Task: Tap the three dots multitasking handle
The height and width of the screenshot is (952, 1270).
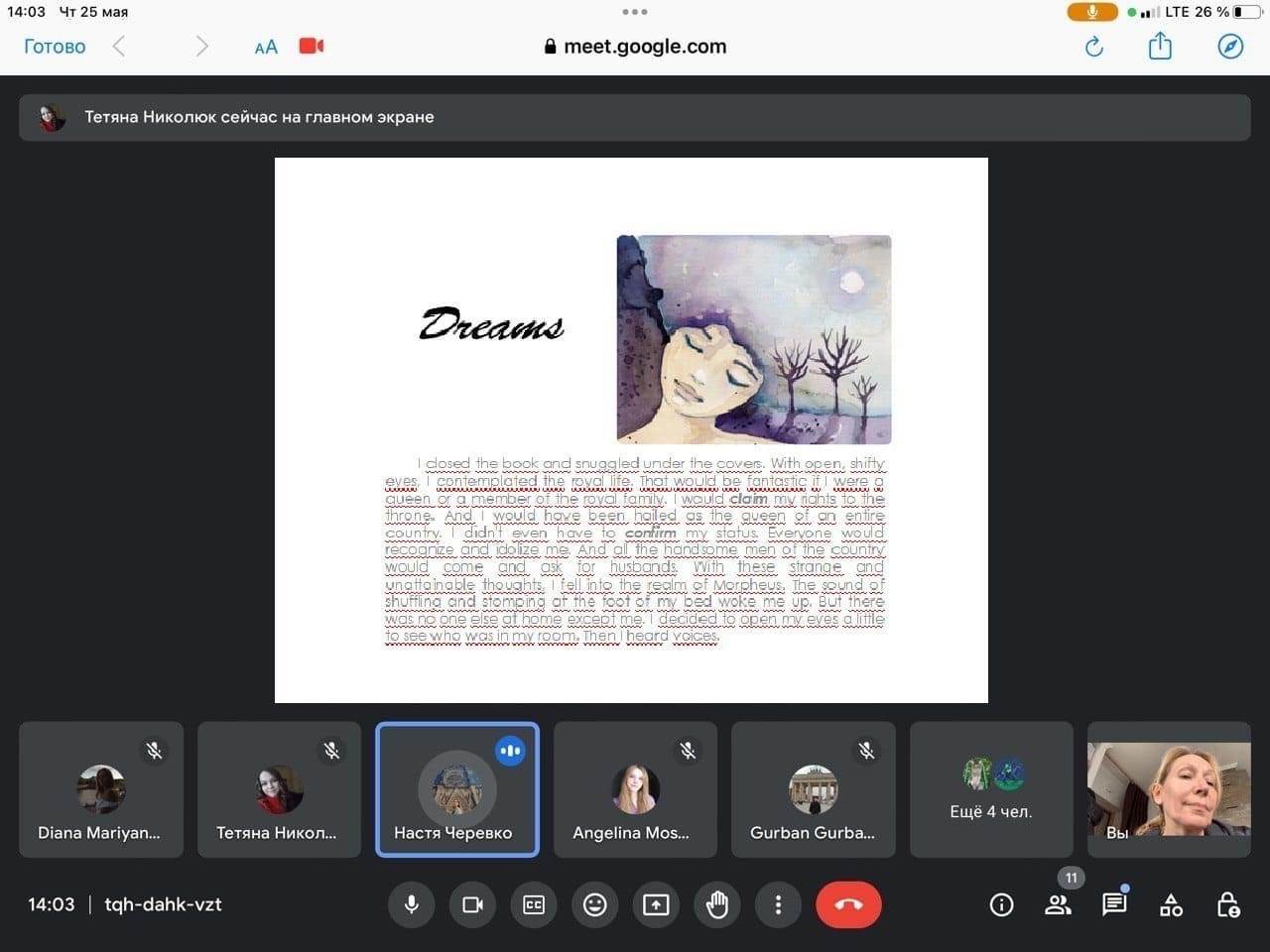Action: [x=635, y=12]
